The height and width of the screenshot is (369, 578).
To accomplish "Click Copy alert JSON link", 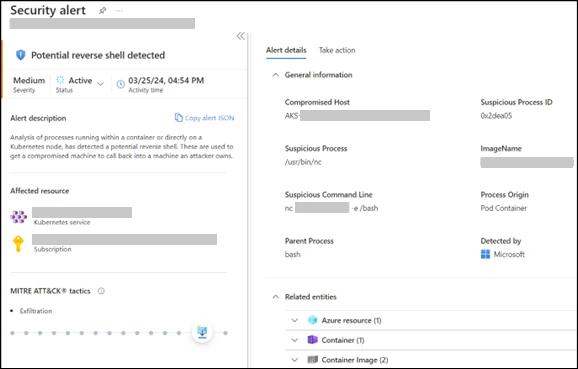I will (x=205, y=118).
